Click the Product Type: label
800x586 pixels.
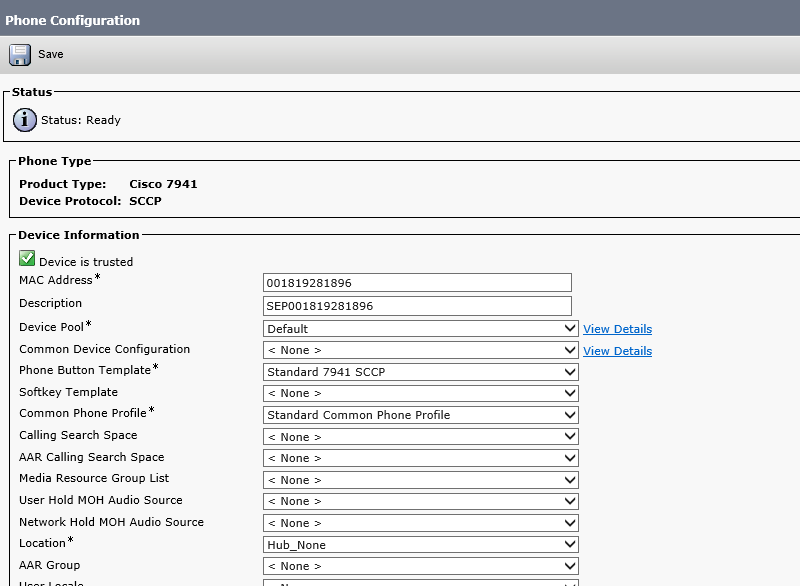(63, 184)
